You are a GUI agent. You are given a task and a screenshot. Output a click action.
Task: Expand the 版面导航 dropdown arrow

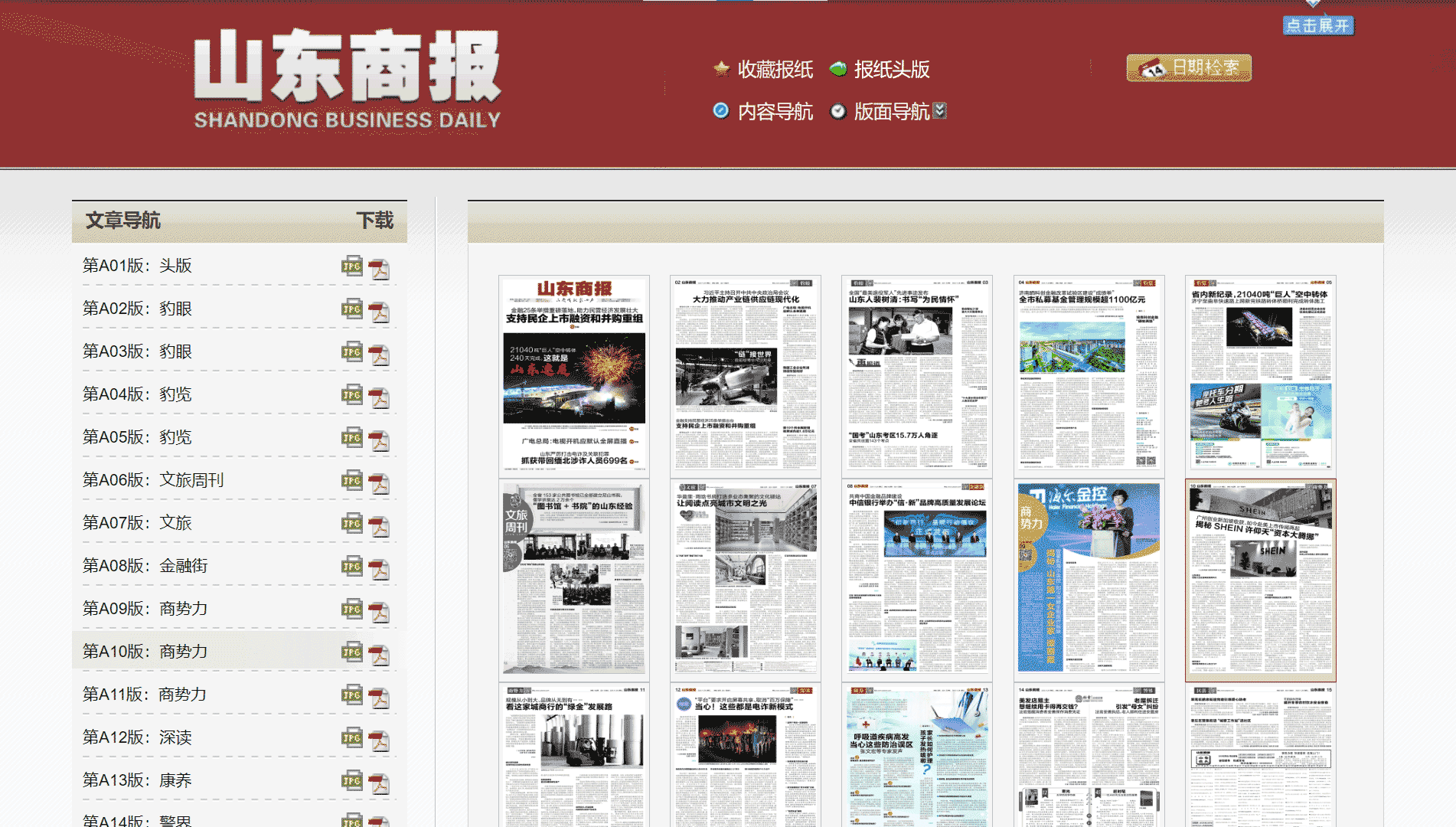point(940,111)
